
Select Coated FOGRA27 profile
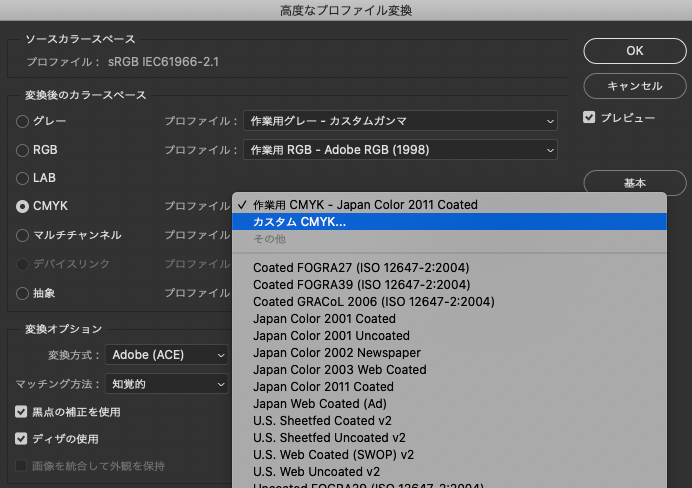click(449, 268)
